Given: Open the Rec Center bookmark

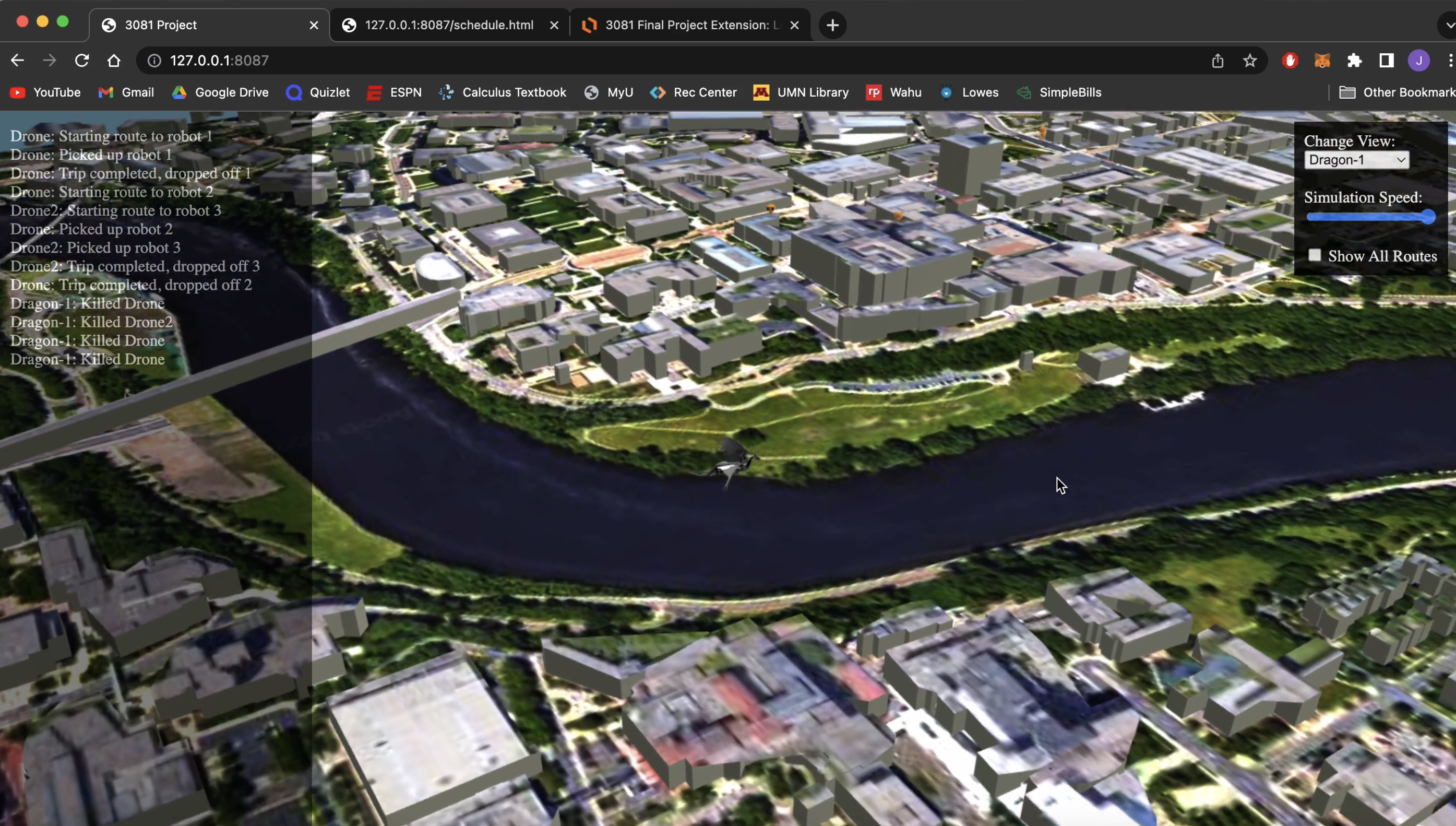Looking at the screenshot, I should coord(693,92).
